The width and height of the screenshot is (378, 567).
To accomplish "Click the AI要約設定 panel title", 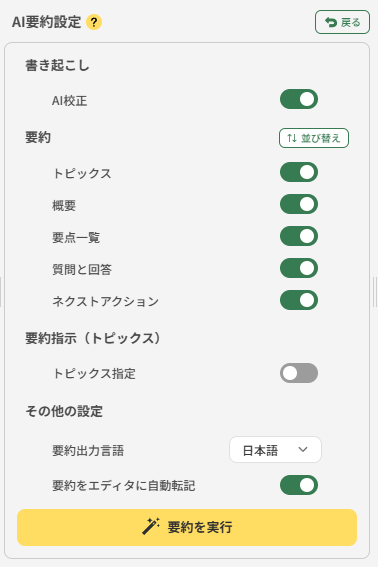I will pyautogui.click(x=46, y=22).
